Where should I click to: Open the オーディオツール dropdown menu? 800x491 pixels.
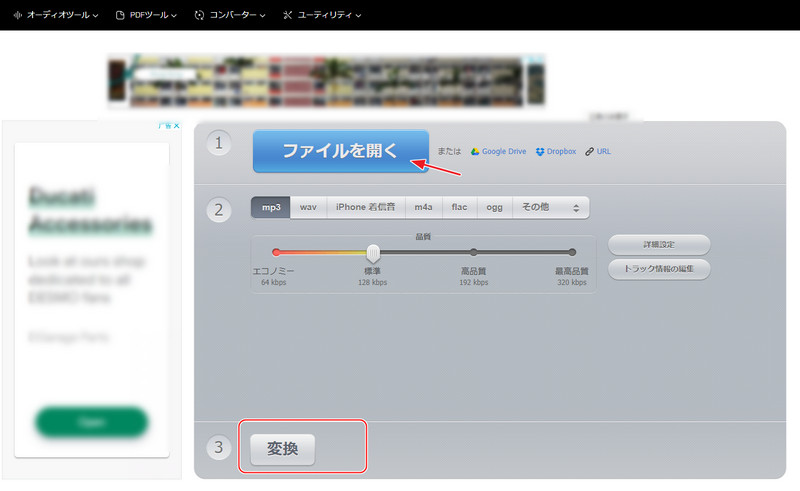[60, 15]
